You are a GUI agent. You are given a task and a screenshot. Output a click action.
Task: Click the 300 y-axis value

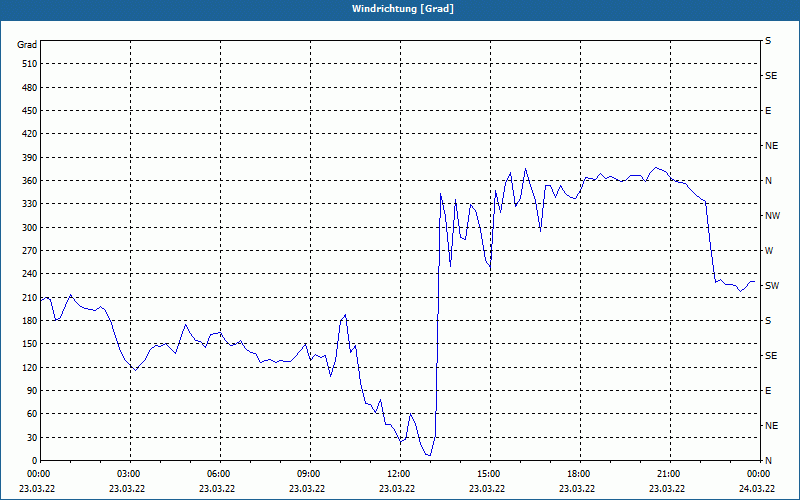pyautogui.click(x=30, y=228)
